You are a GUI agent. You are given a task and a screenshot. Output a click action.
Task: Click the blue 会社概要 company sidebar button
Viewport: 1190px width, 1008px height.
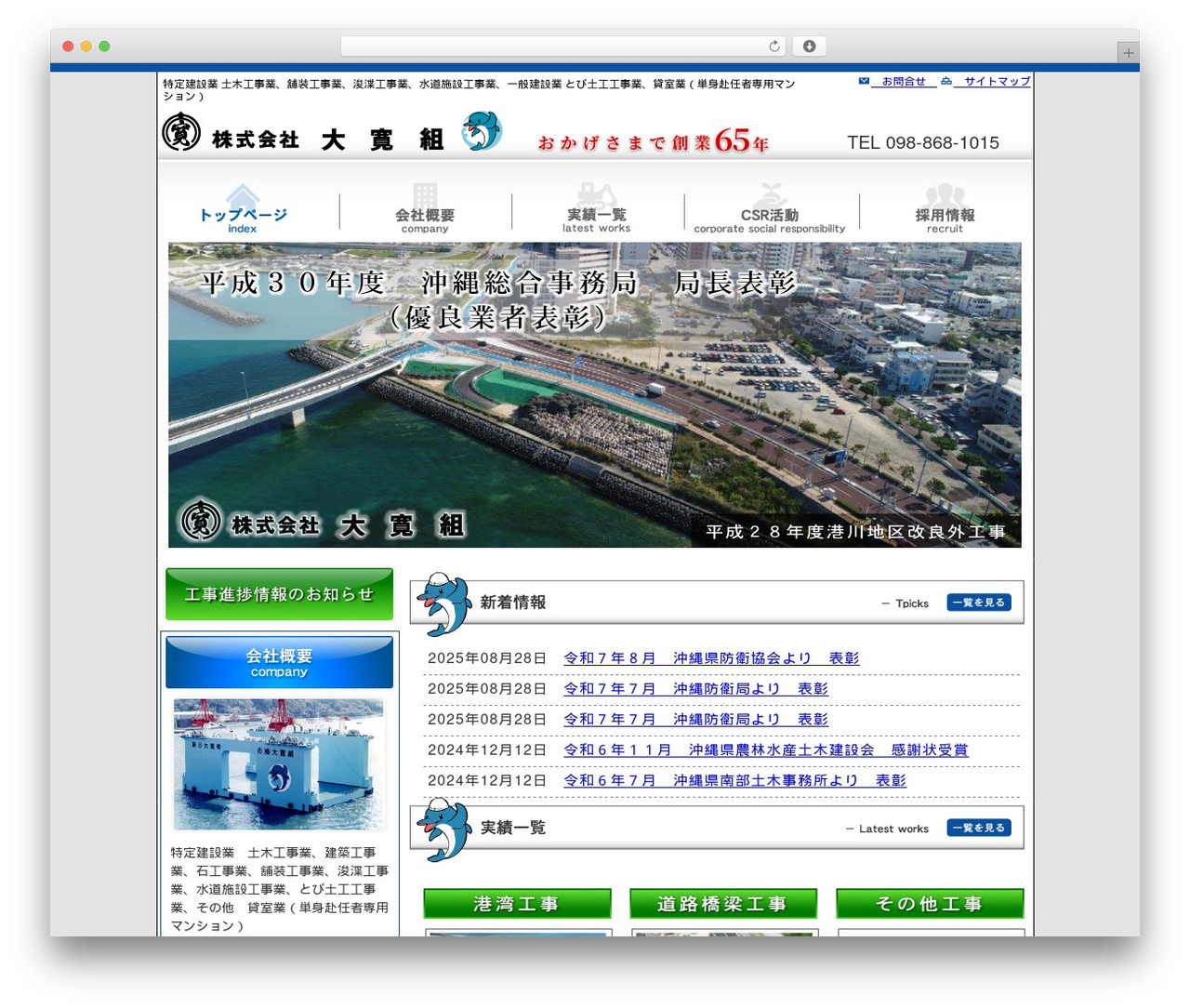click(x=280, y=662)
